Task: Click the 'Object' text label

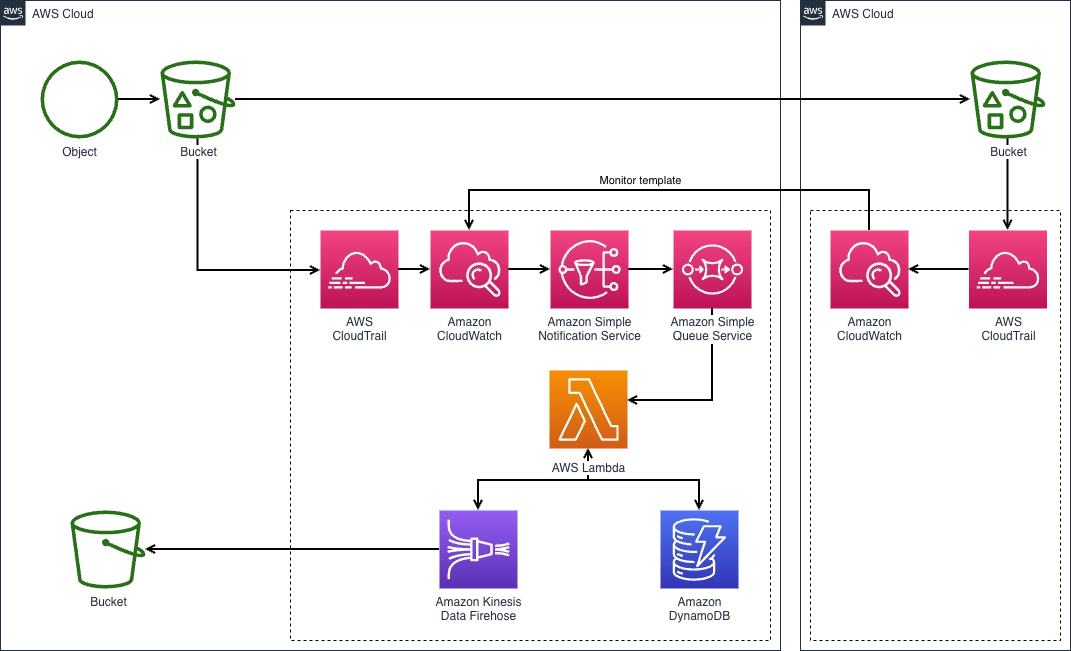Action: point(79,152)
